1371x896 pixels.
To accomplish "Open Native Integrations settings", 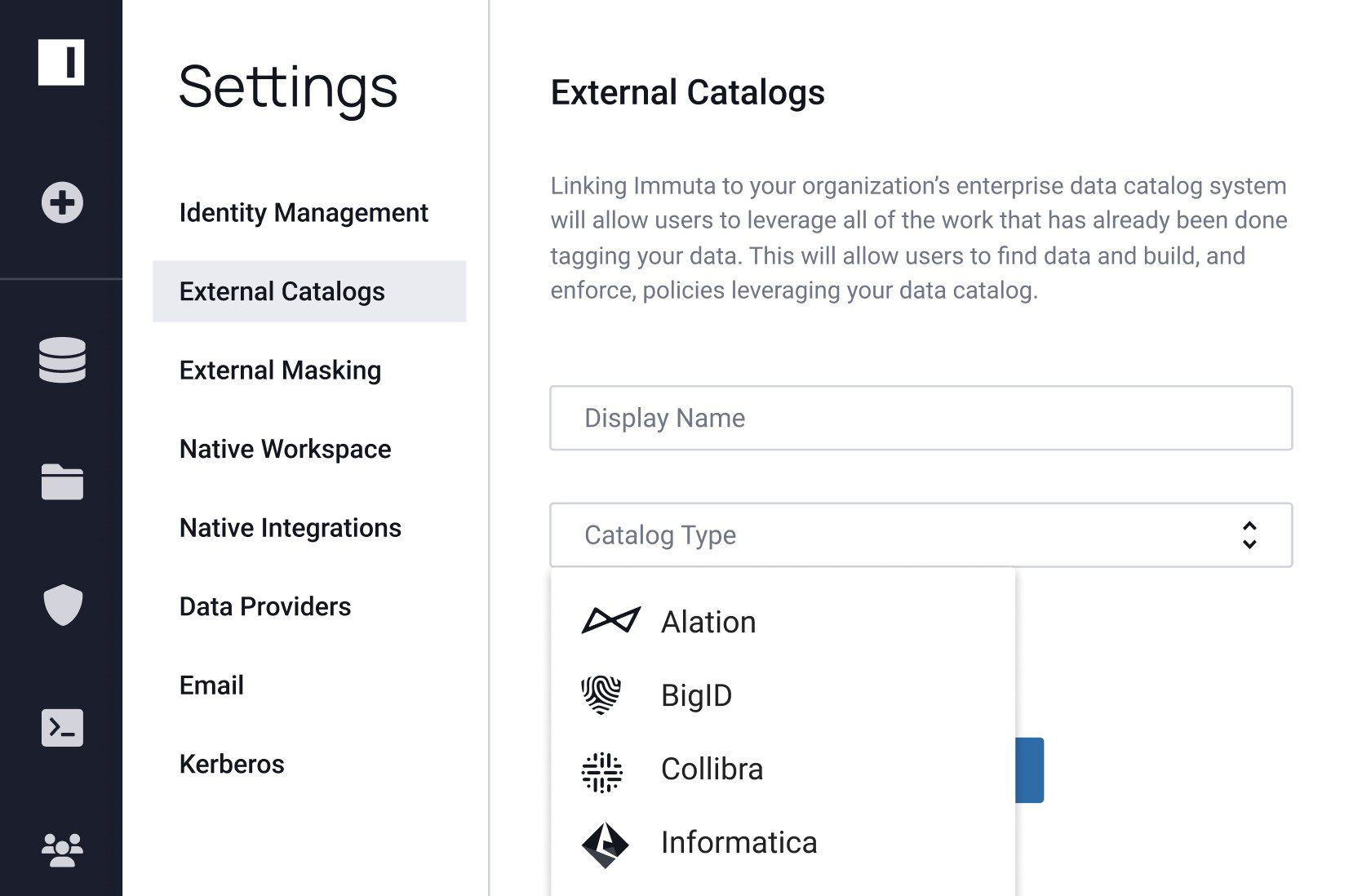I will (x=290, y=528).
